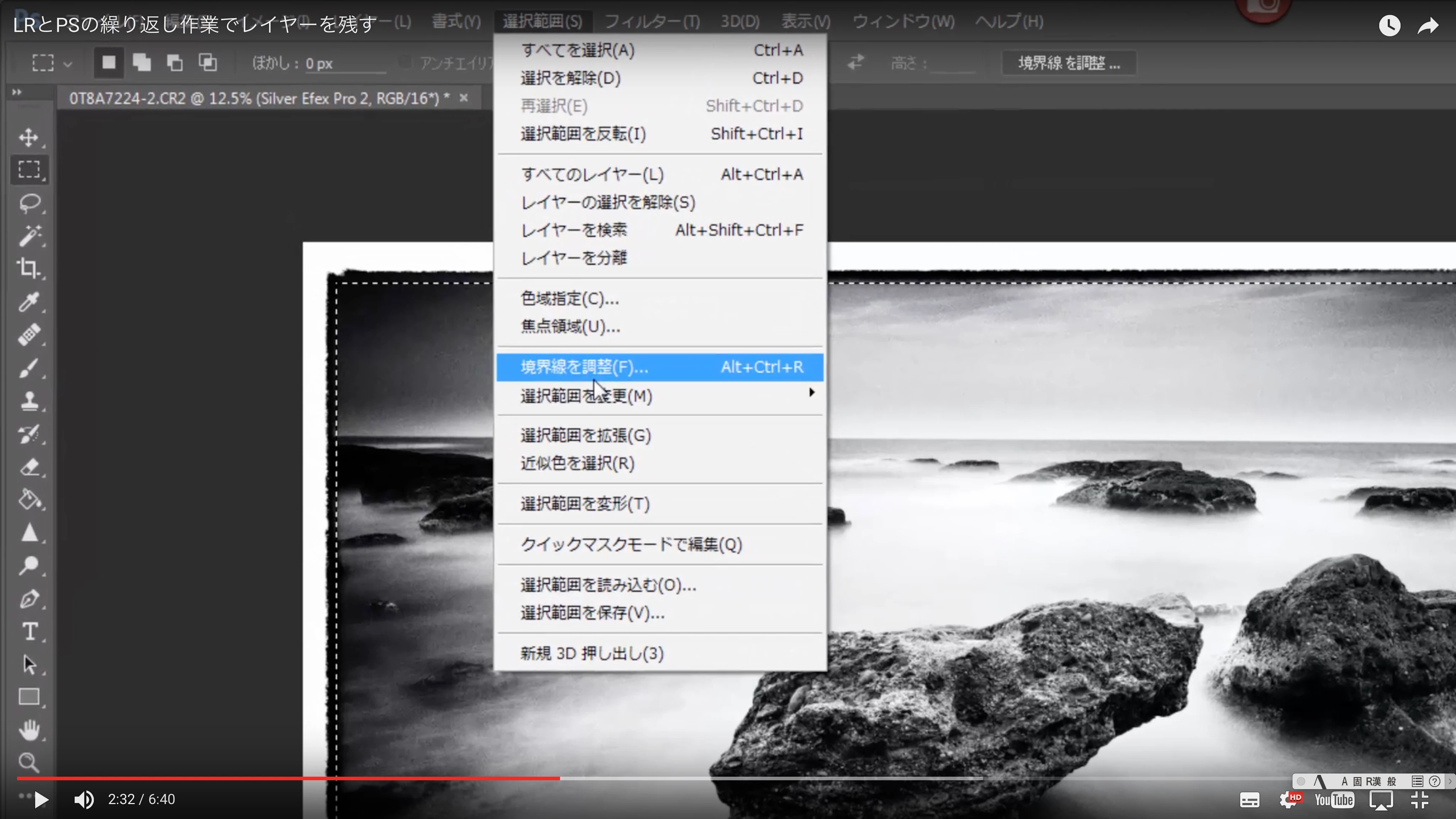Image resolution: width=1456 pixels, height=819 pixels.
Task: Choose 選択範囲を反転(I) menu entry
Action: coord(660,134)
